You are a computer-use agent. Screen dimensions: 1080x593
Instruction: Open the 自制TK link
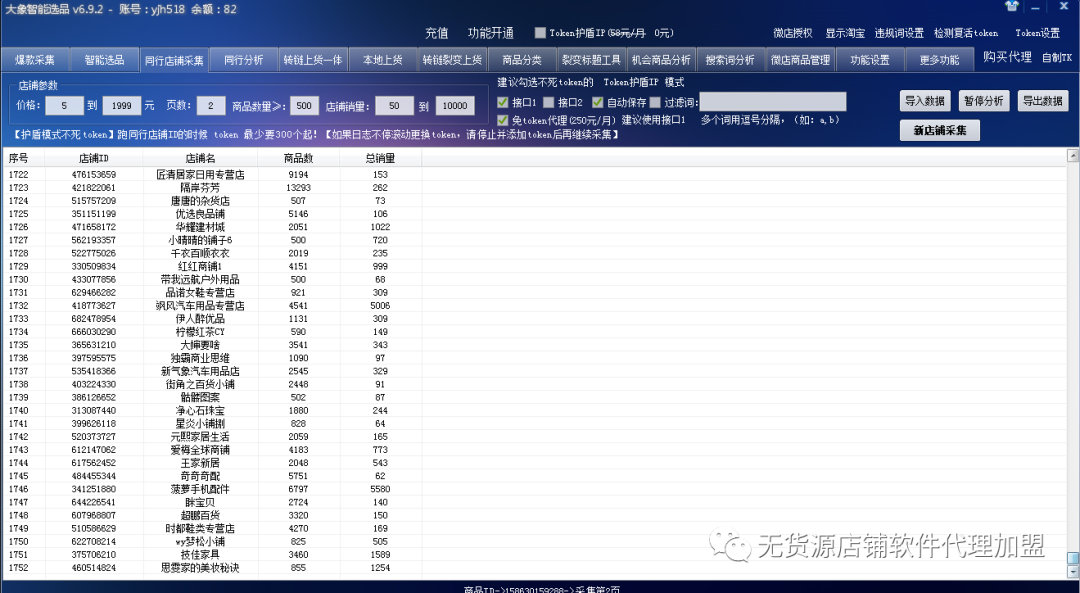pyautogui.click(x=1057, y=58)
